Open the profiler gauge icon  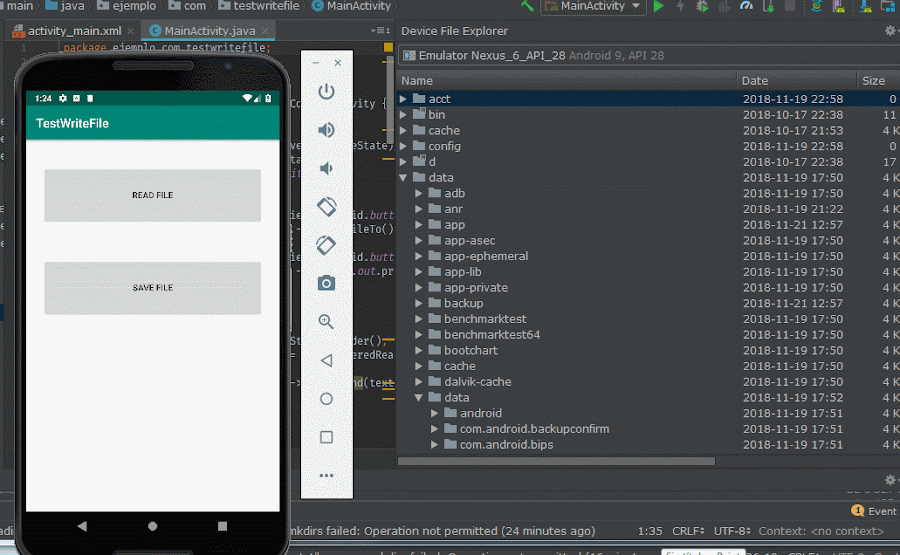click(746, 6)
